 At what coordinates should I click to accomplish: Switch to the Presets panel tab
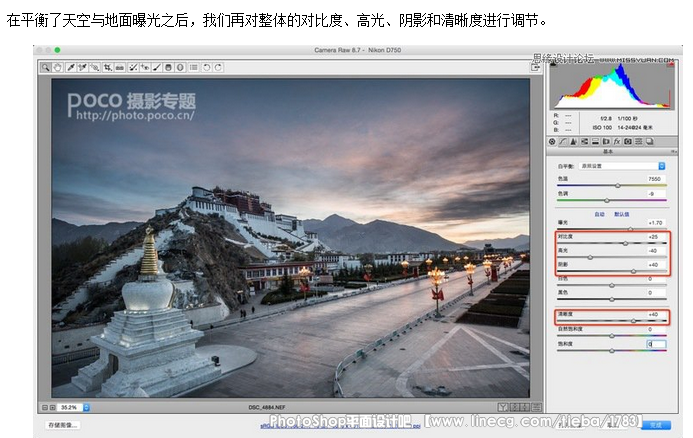click(x=639, y=141)
